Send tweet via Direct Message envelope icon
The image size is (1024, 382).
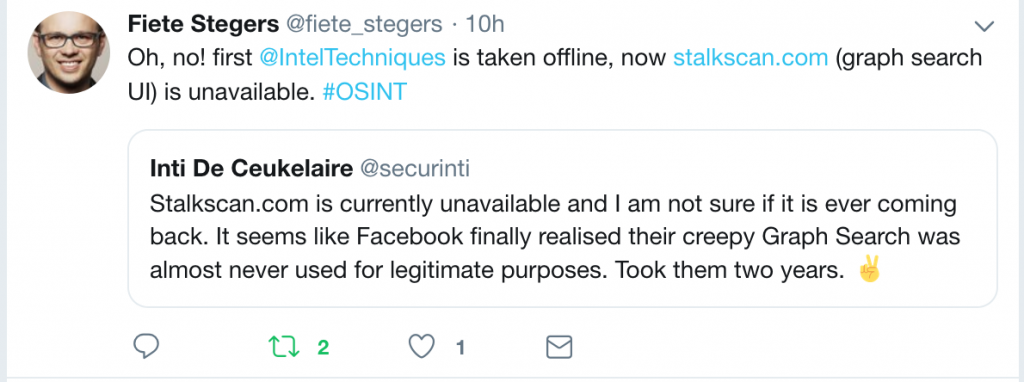(558, 347)
